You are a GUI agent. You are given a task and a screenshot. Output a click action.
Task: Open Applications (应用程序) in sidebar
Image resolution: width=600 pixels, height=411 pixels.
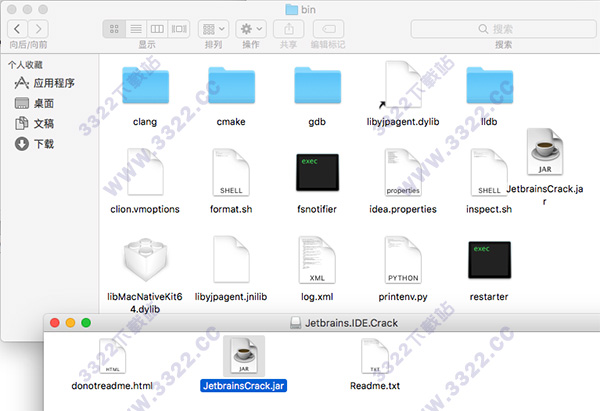(44, 83)
